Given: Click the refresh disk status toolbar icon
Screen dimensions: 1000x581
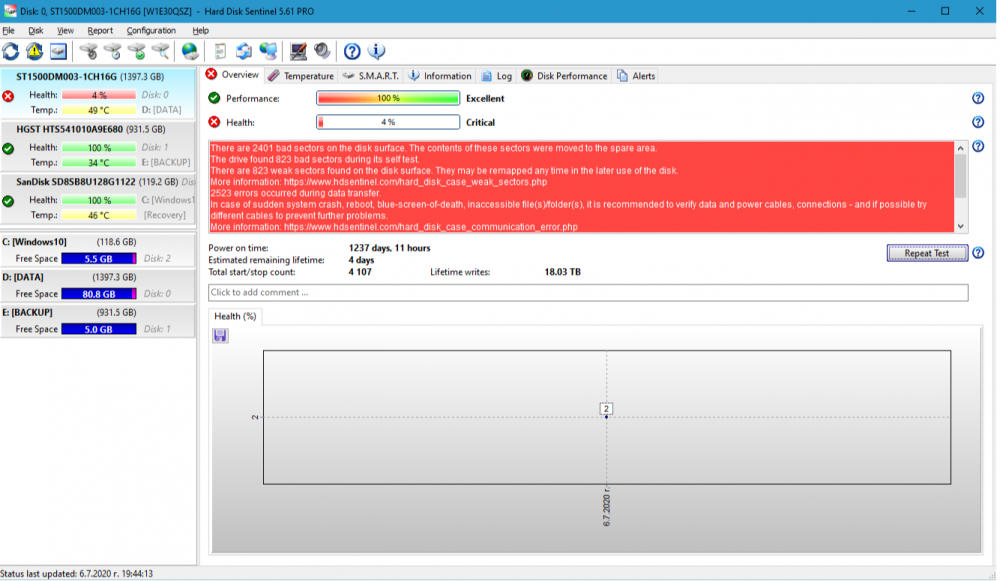Looking at the screenshot, I should pos(11,51).
